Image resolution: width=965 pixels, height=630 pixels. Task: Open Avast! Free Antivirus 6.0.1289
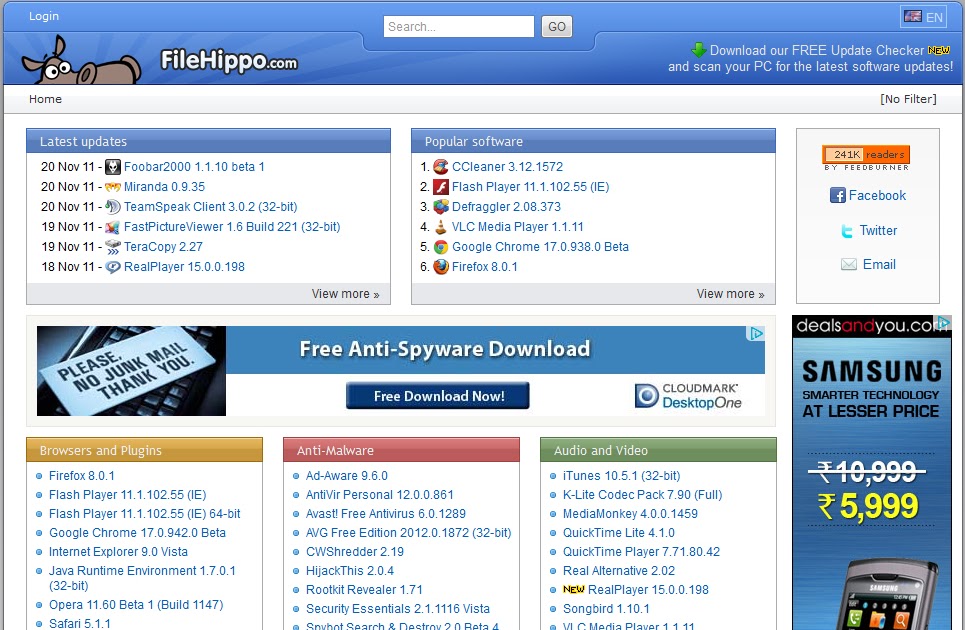tap(386, 514)
